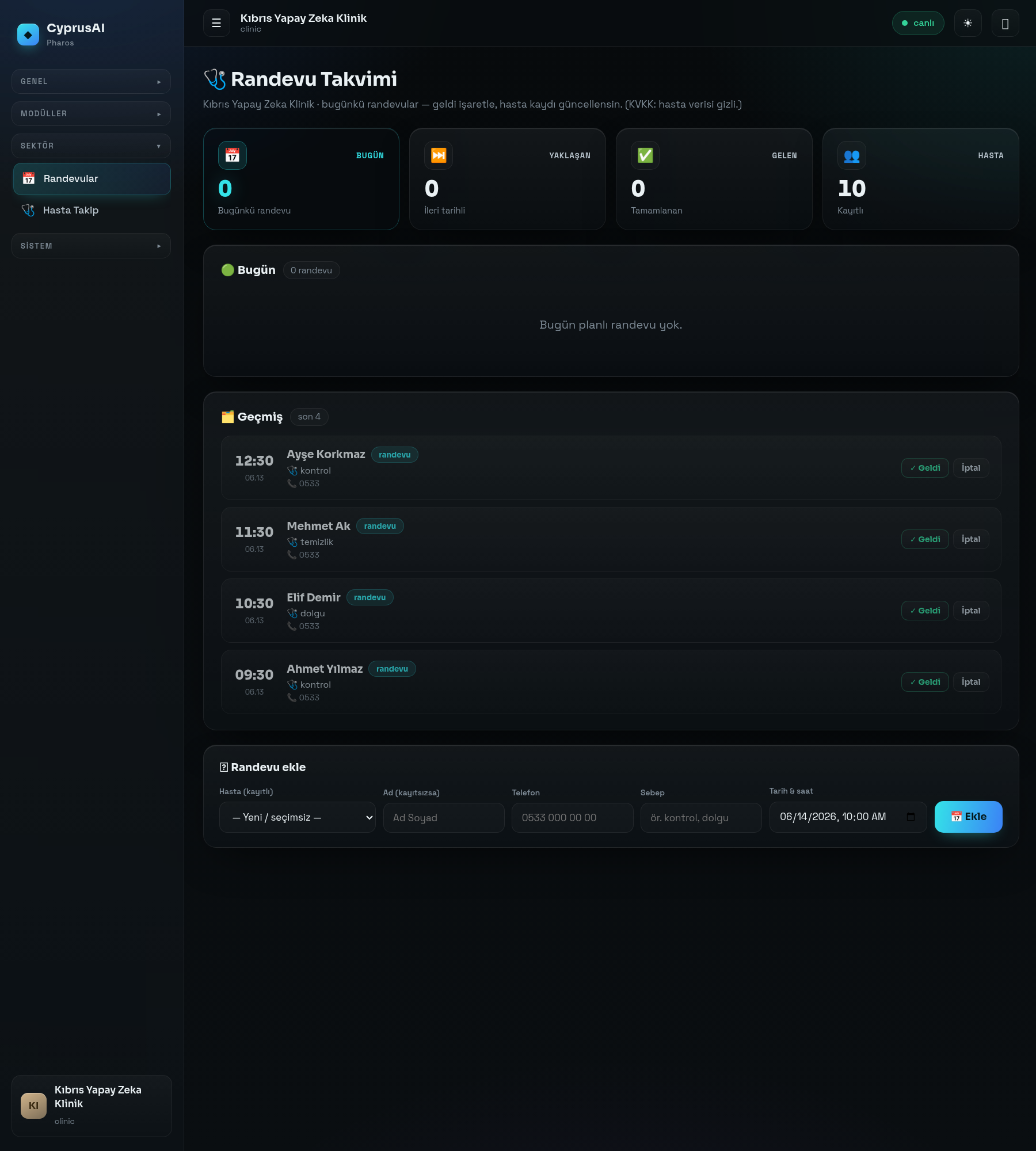
Task: Cancel Ayşe Korkmaz appointment with İptal
Action: 971,468
